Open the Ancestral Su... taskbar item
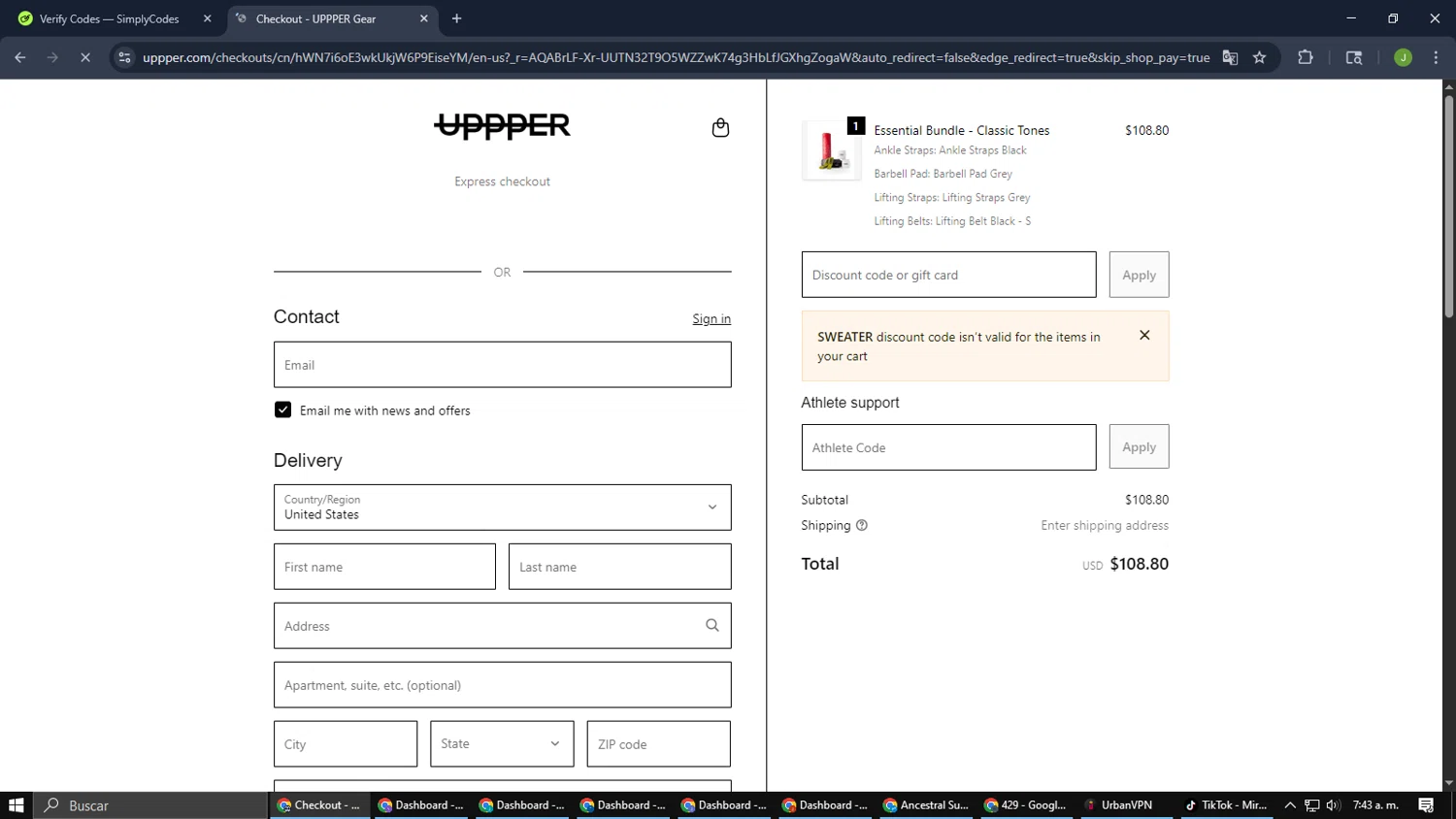This screenshot has width=1456, height=819. click(x=925, y=805)
